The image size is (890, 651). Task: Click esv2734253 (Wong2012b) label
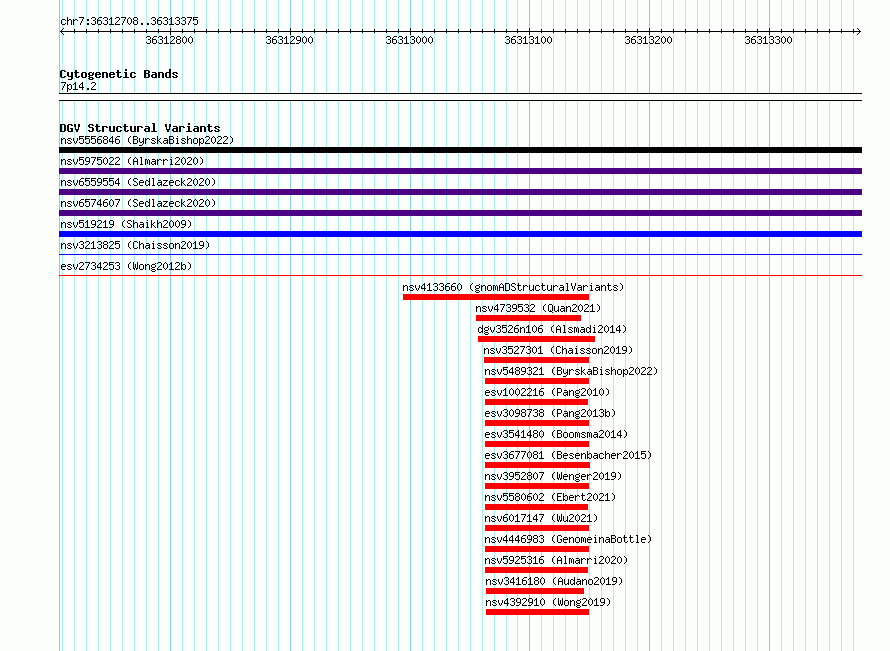tap(126, 266)
